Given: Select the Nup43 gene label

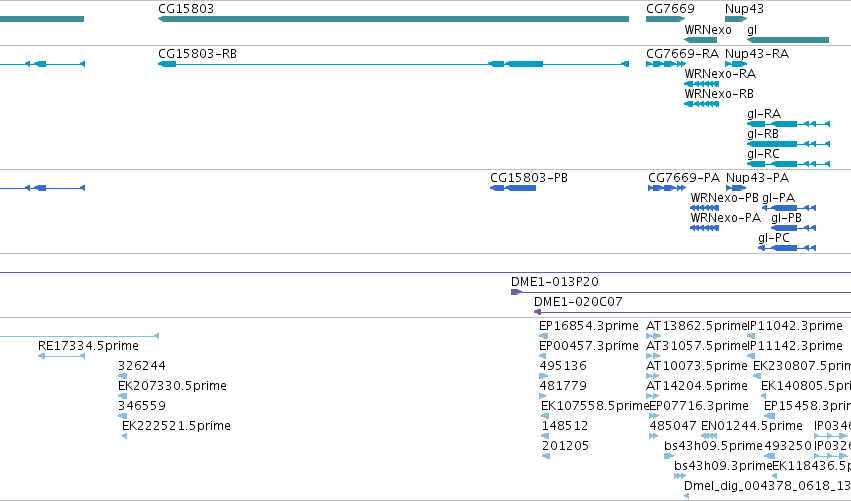Looking at the screenshot, I should (744, 9).
